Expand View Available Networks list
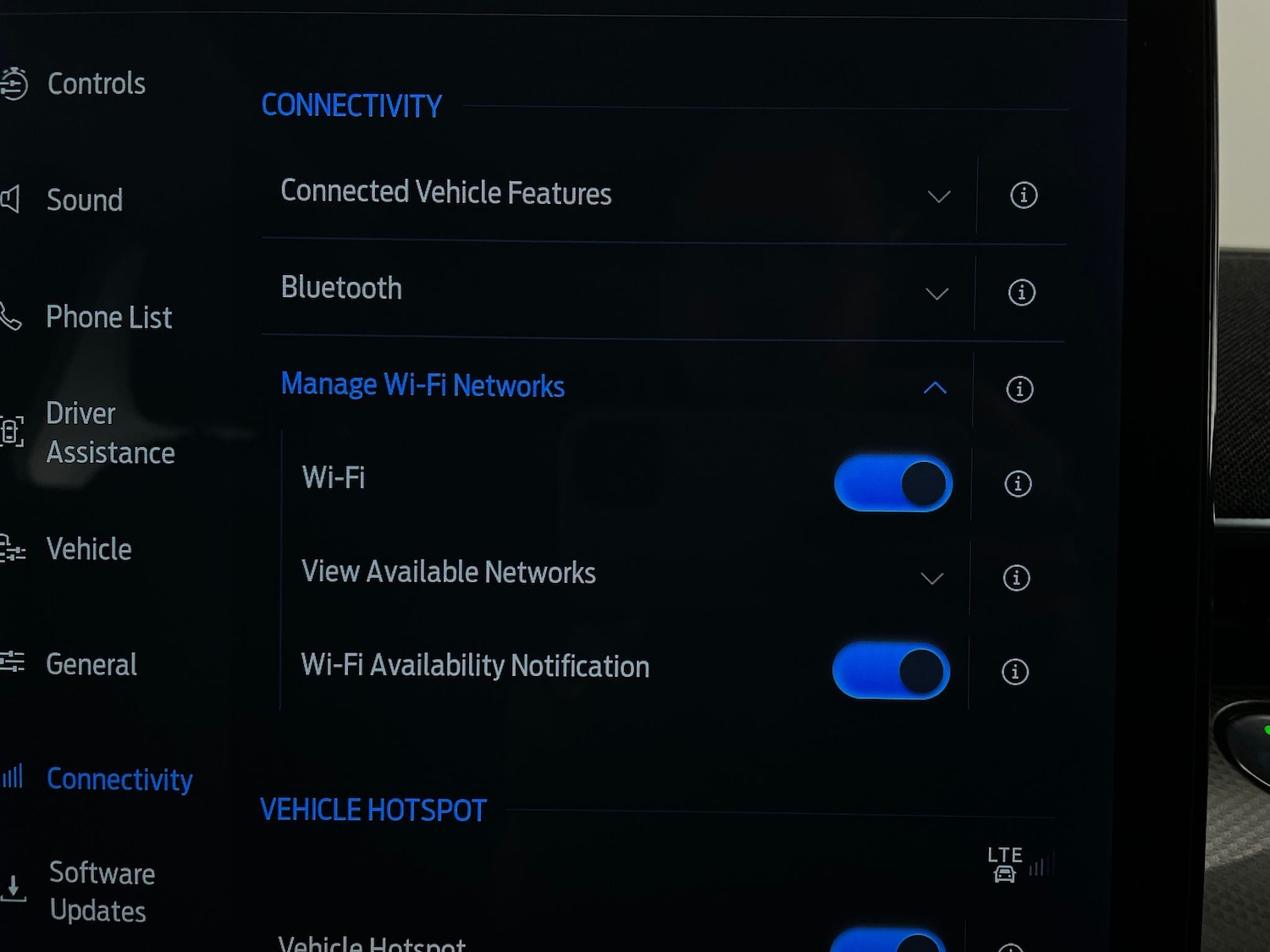Image resolution: width=1270 pixels, height=952 pixels. click(931, 579)
